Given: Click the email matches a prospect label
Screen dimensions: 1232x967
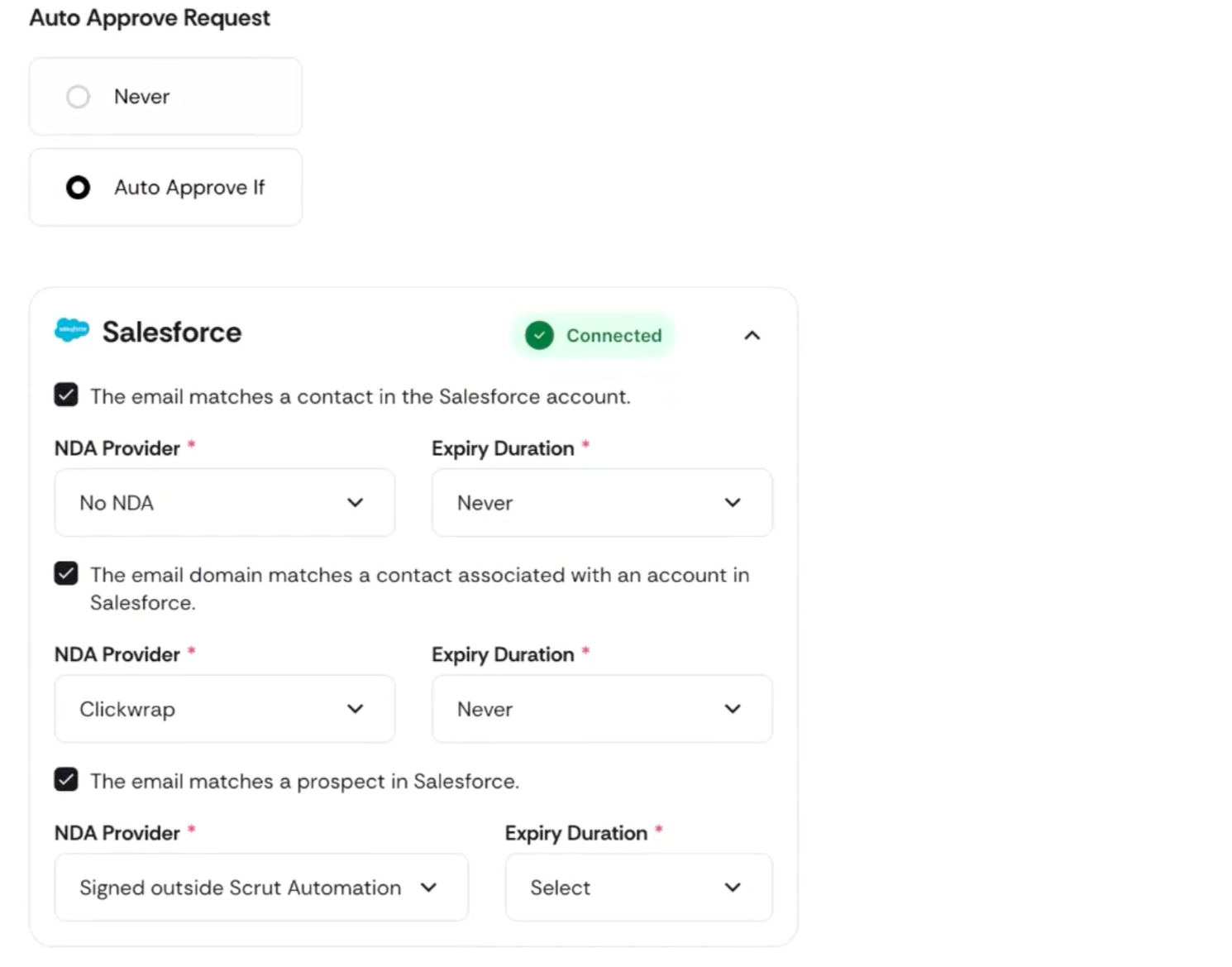Looking at the screenshot, I should pos(305,782).
